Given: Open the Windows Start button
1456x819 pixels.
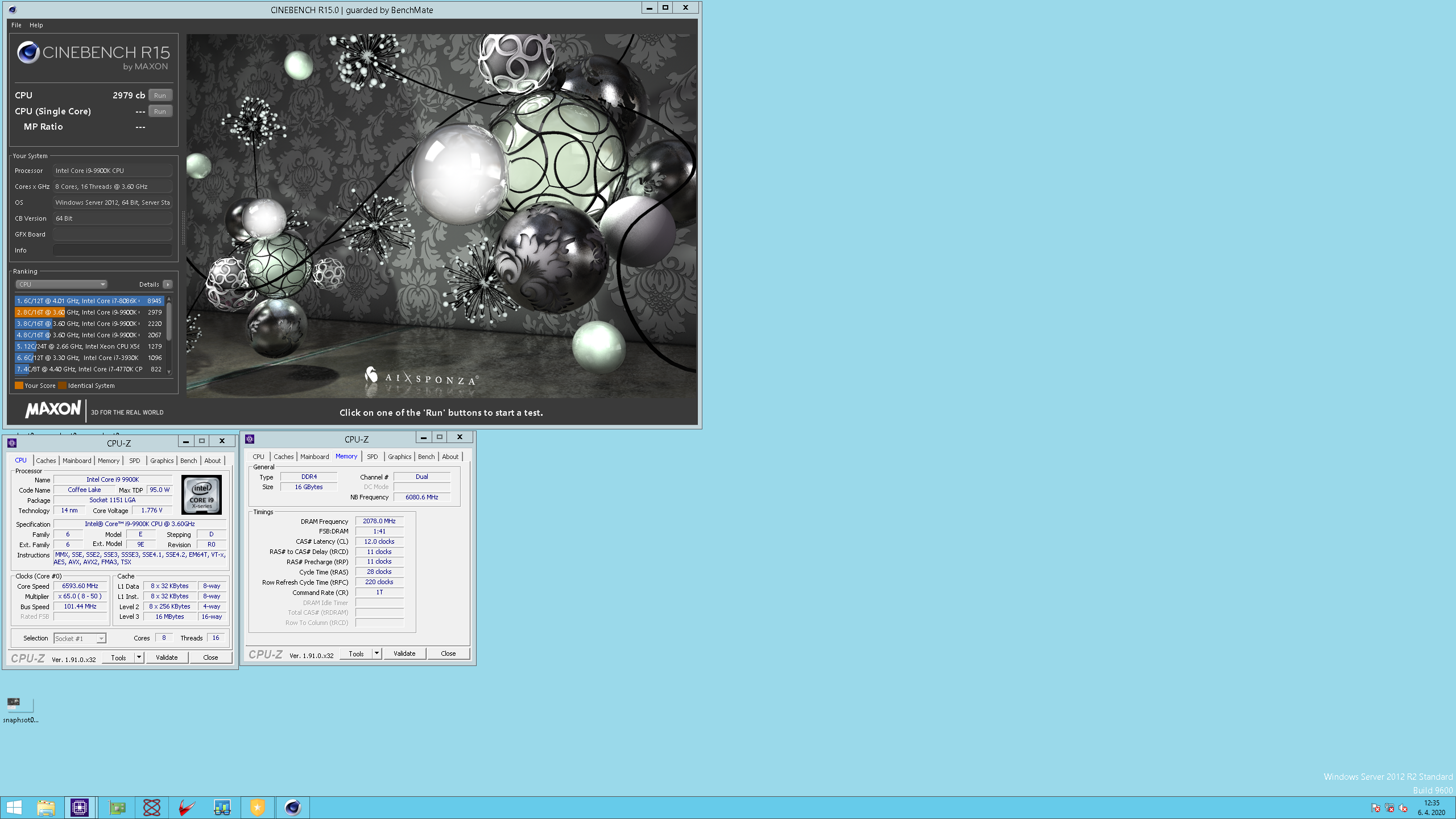Looking at the screenshot, I should [14, 808].
